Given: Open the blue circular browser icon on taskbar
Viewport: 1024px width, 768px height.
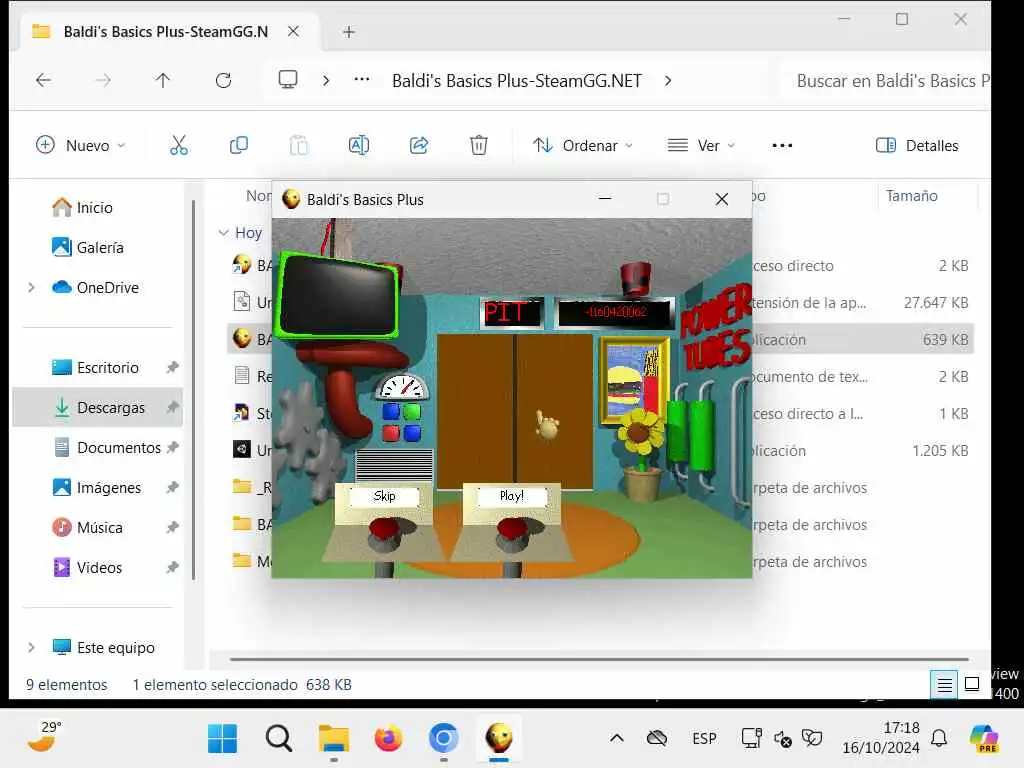Looking at the screenshot, I should click(443, 739).
